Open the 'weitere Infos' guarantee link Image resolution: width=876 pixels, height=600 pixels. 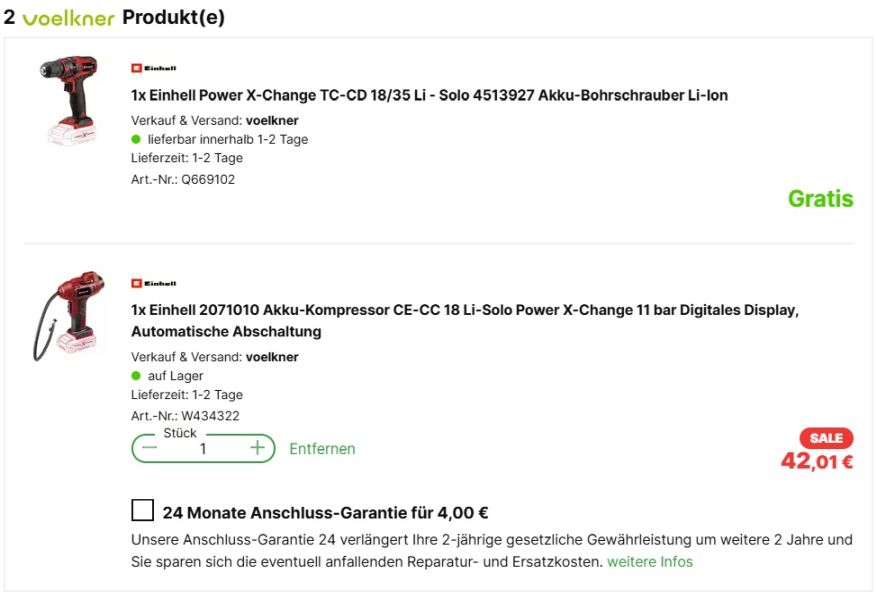coord(649,561)
